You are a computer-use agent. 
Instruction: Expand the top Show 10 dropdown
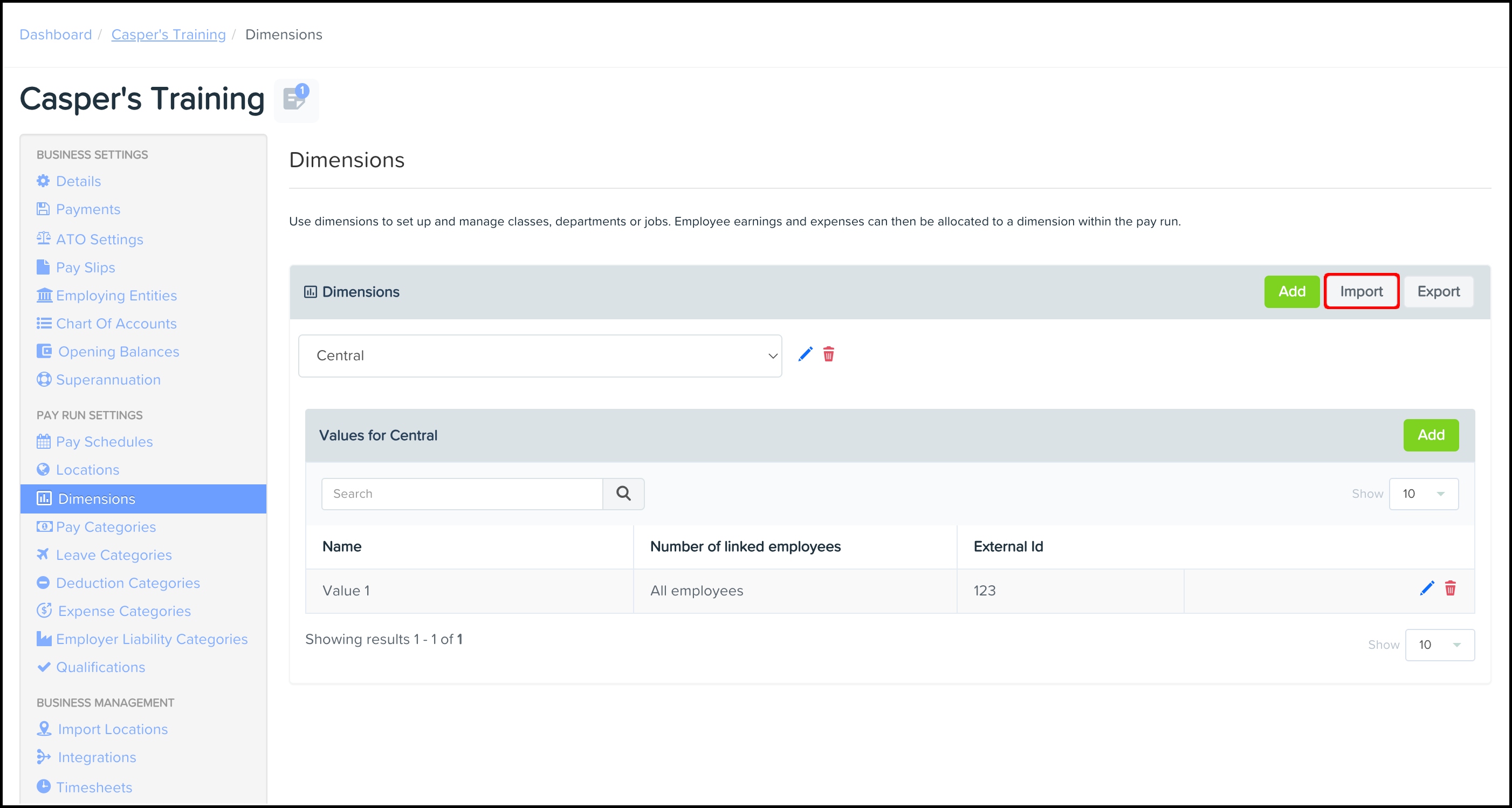(1424, 493)
